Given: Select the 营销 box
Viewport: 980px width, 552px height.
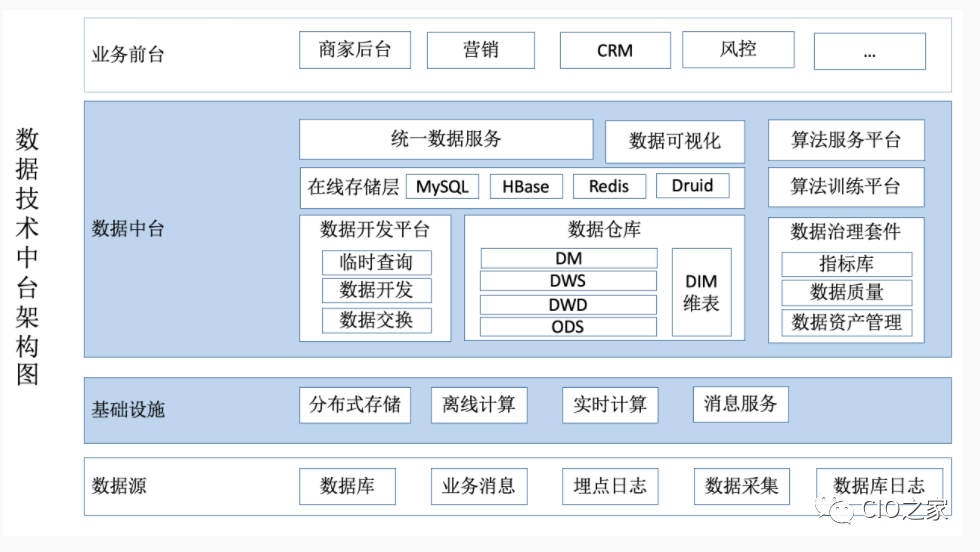Looking at the screenshot, I should [x=480, y=50].
